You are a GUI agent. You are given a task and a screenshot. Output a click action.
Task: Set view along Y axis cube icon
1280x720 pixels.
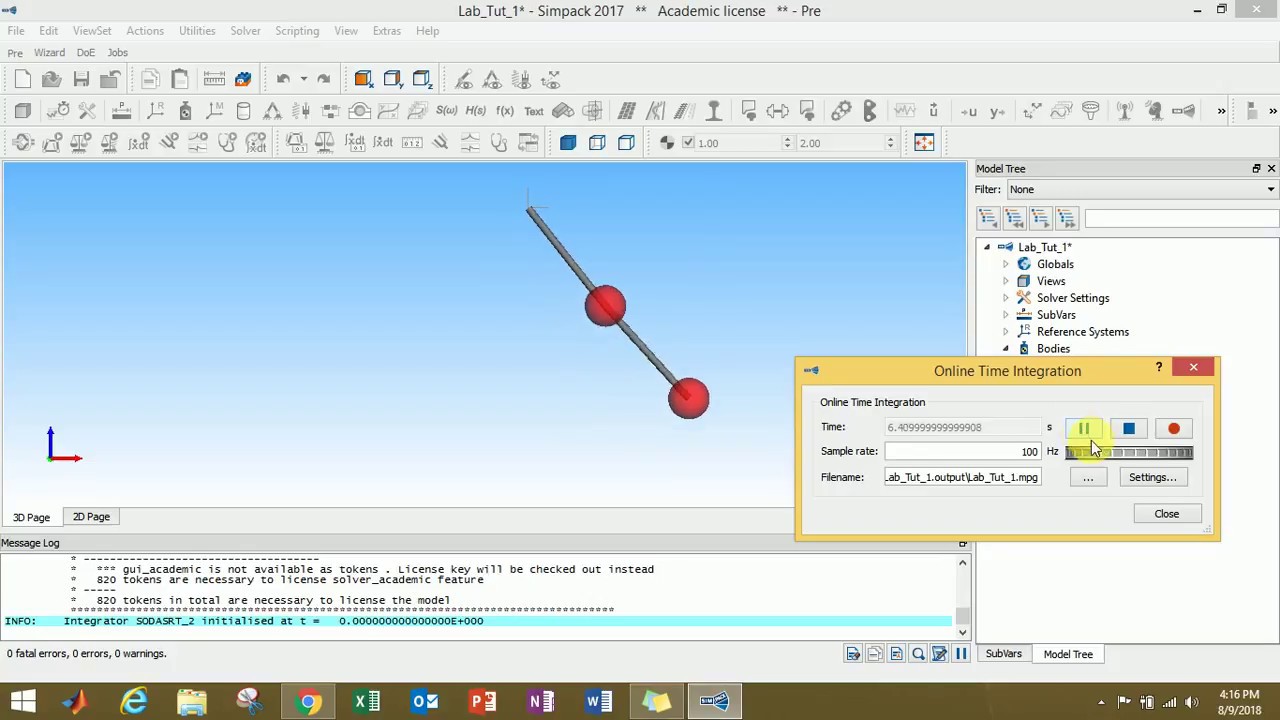pyautogui.click(x=392, y=79)
